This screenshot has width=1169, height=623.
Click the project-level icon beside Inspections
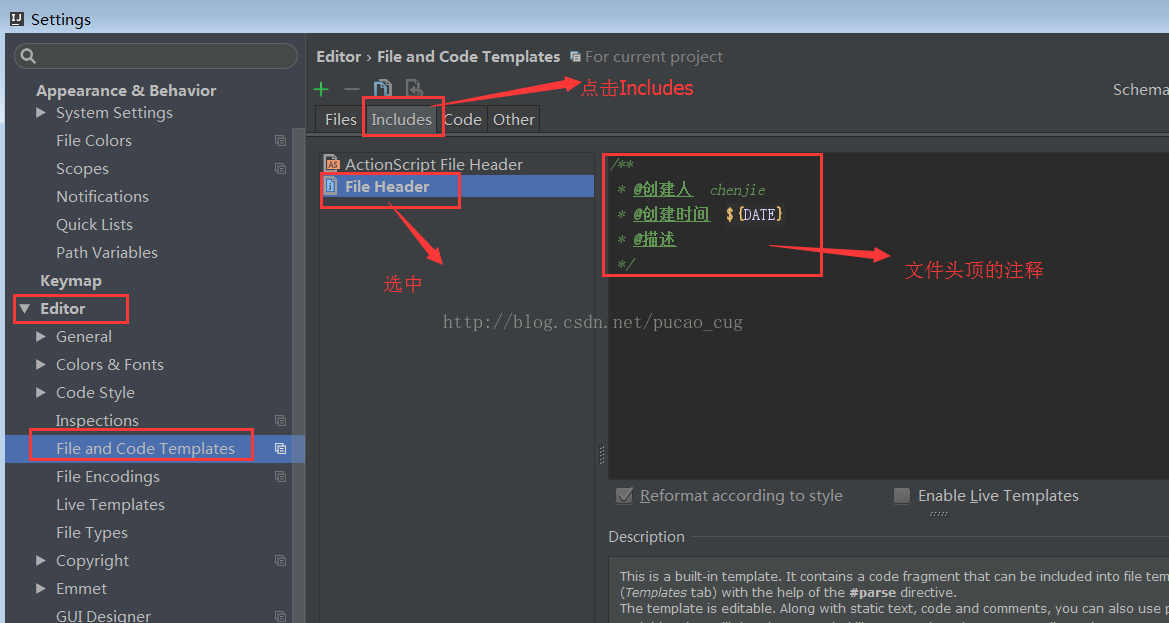click(280, 421)
